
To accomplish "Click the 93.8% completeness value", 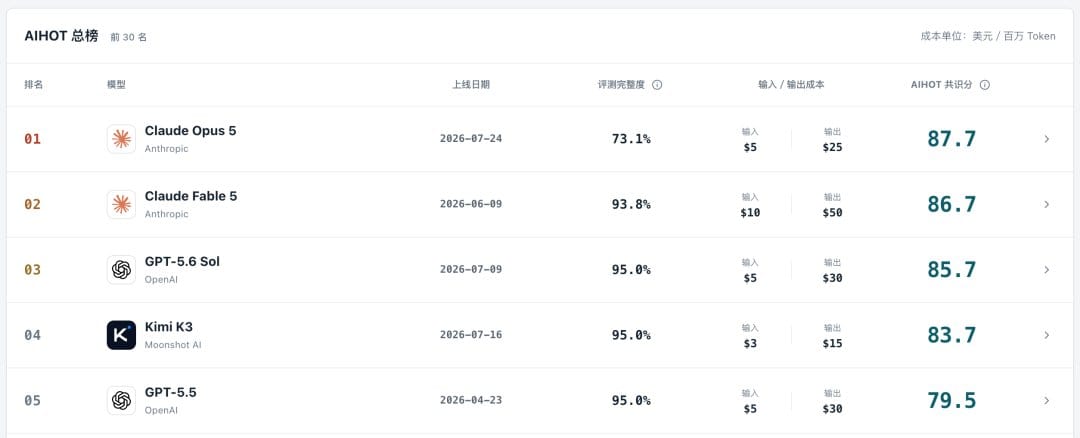I will (631, 205).
